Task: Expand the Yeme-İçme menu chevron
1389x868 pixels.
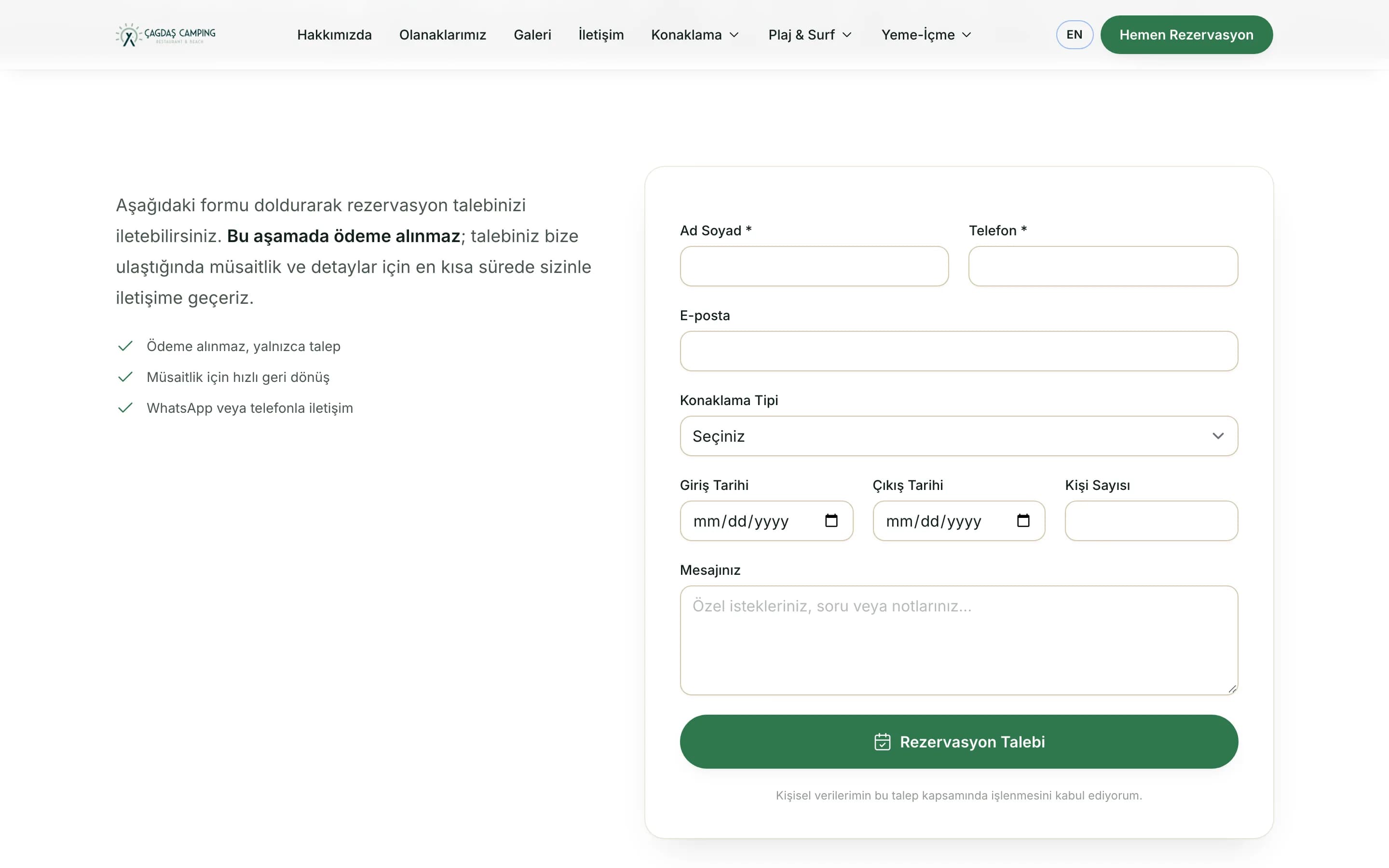Action: tap(967, 35)
